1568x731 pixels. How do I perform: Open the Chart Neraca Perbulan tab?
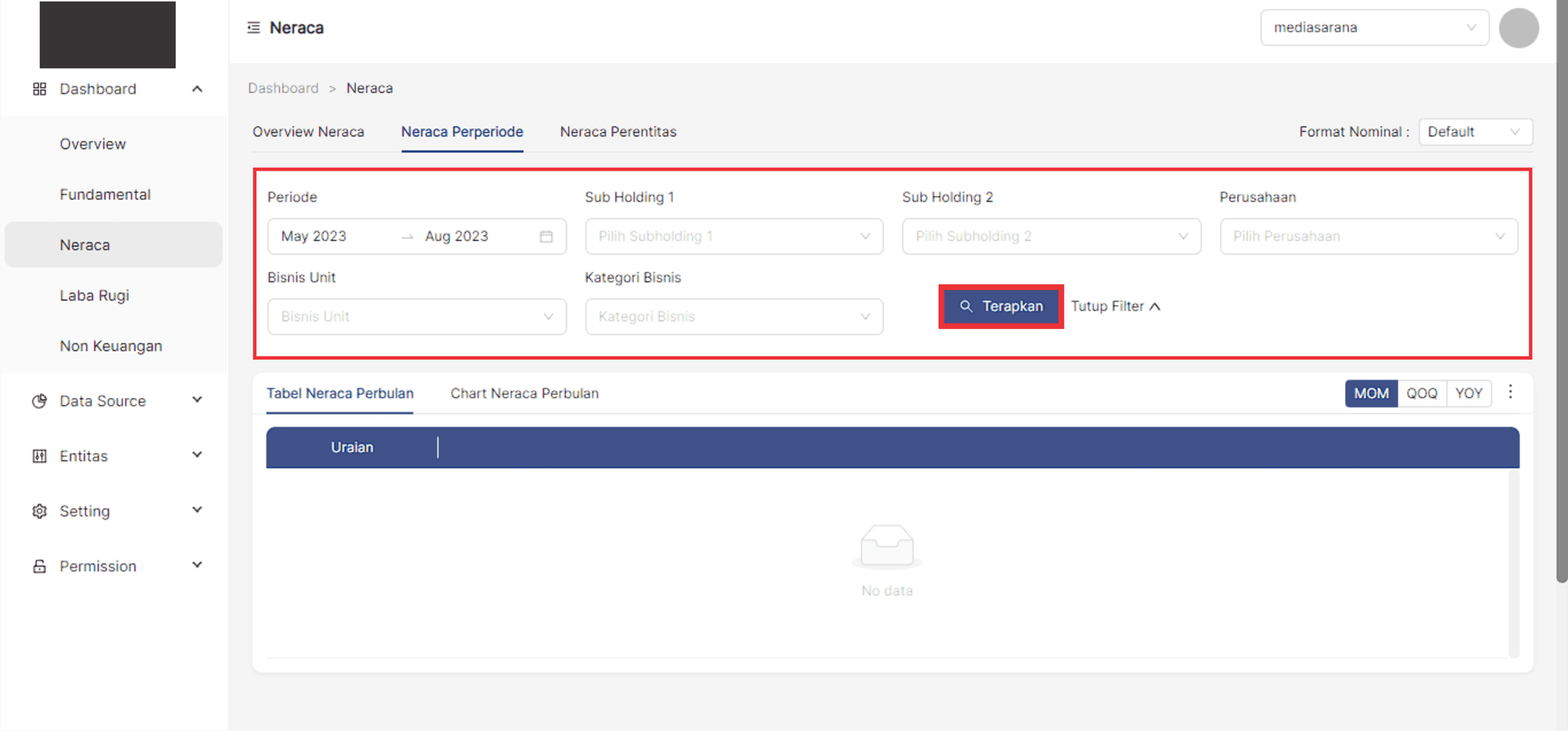coord(524,393)
